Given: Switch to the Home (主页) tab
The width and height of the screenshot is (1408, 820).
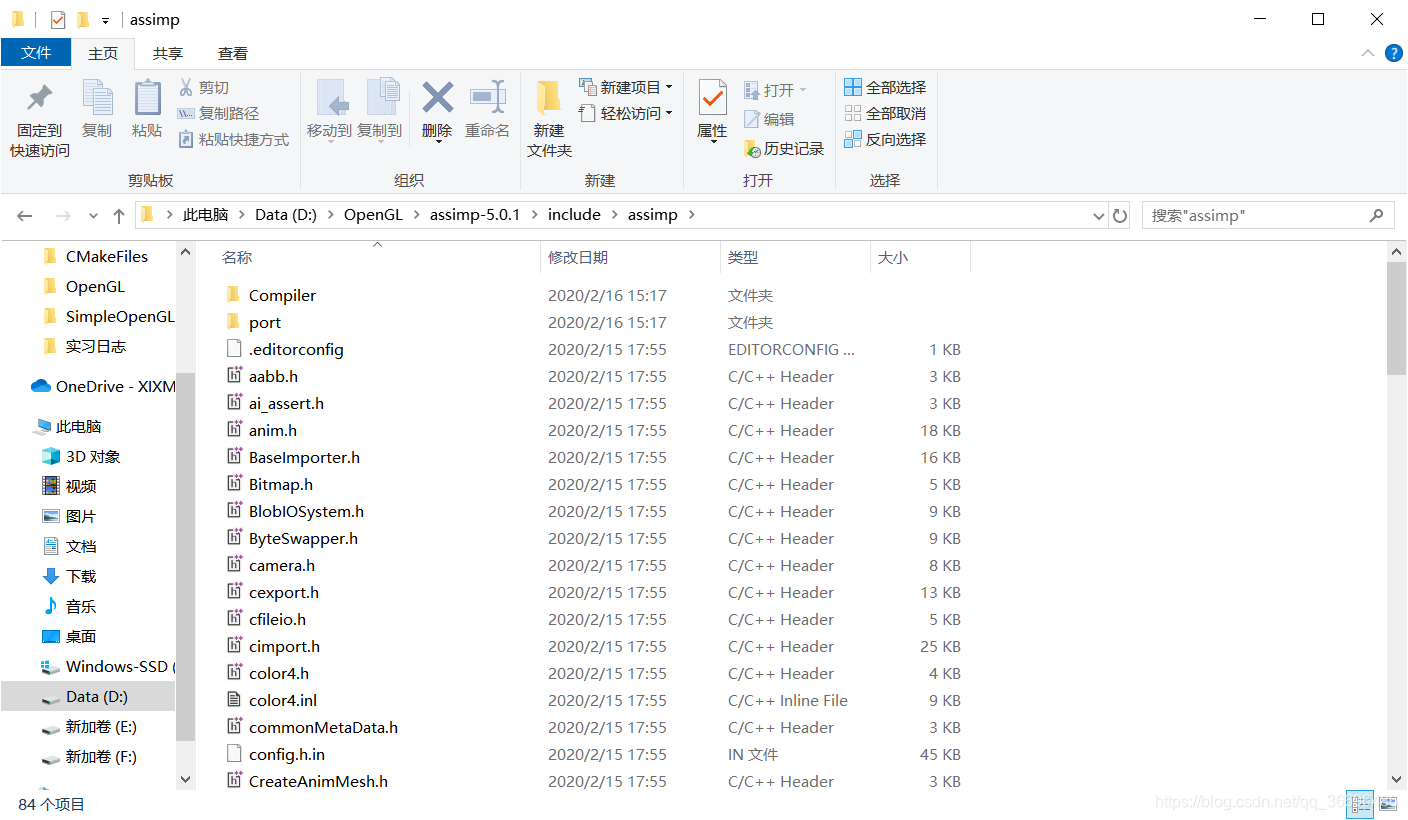Looking at the screenshot, I should [x=103, y=53].
